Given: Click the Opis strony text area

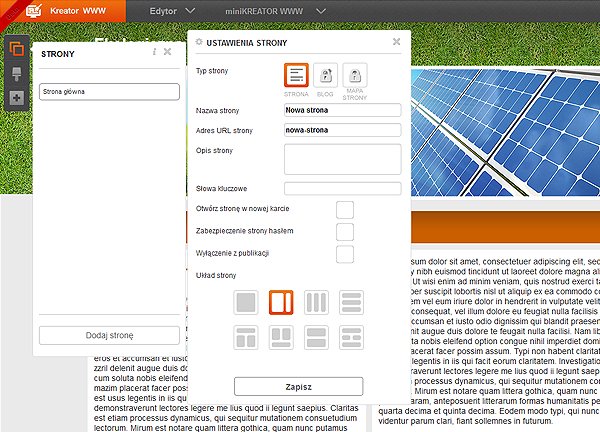Looking at the screenshot, I should 342,159.
